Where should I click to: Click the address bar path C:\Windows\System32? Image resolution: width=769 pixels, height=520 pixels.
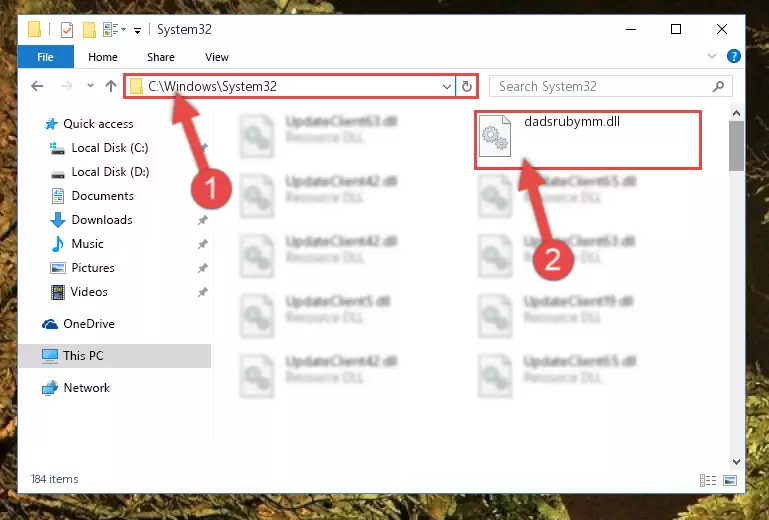[212, 86]
